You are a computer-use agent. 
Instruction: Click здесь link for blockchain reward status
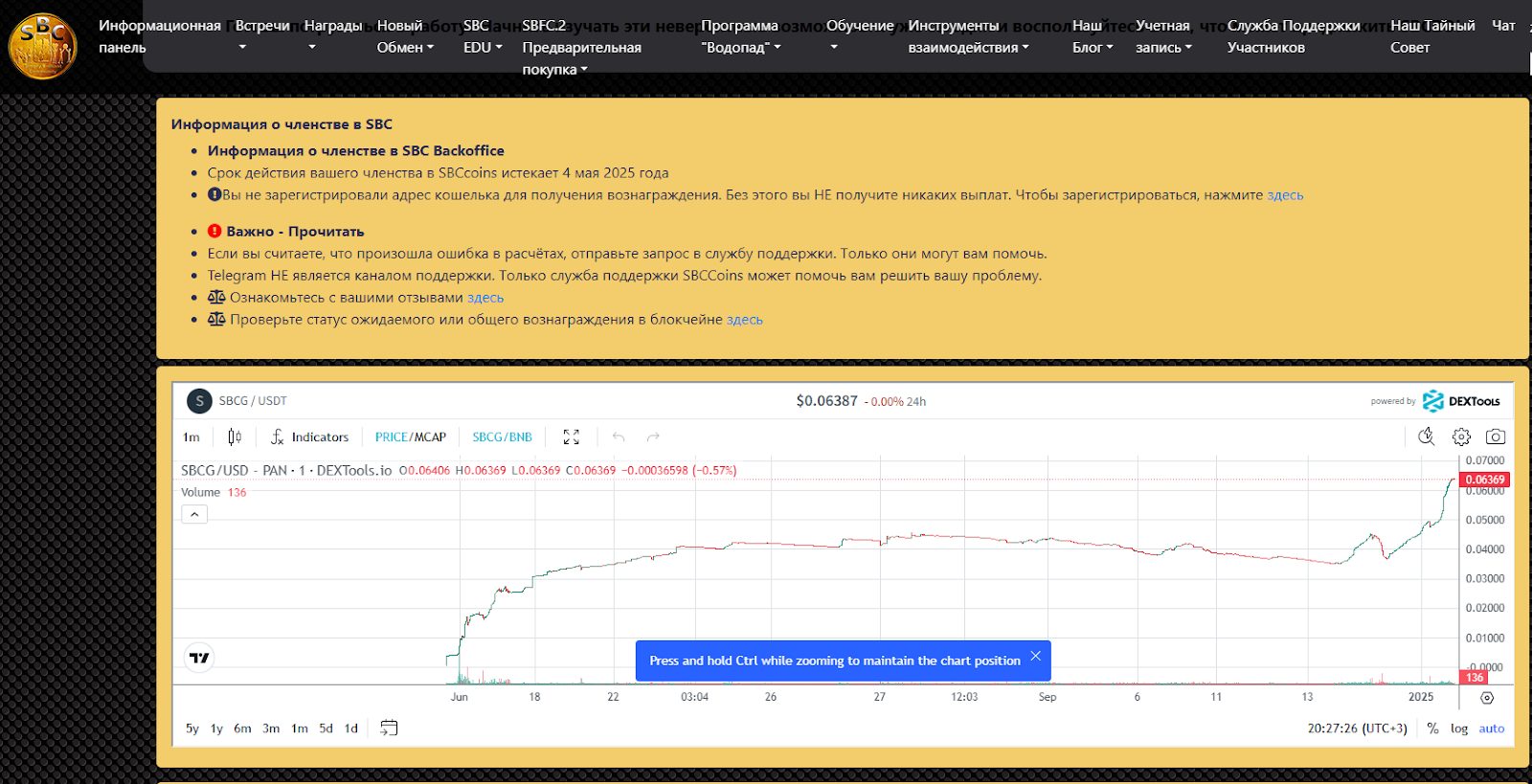click(x=745, y=320)
